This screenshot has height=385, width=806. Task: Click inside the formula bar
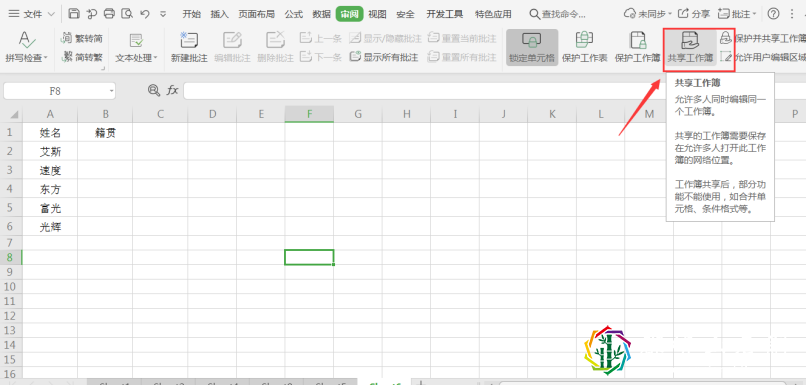494,91
